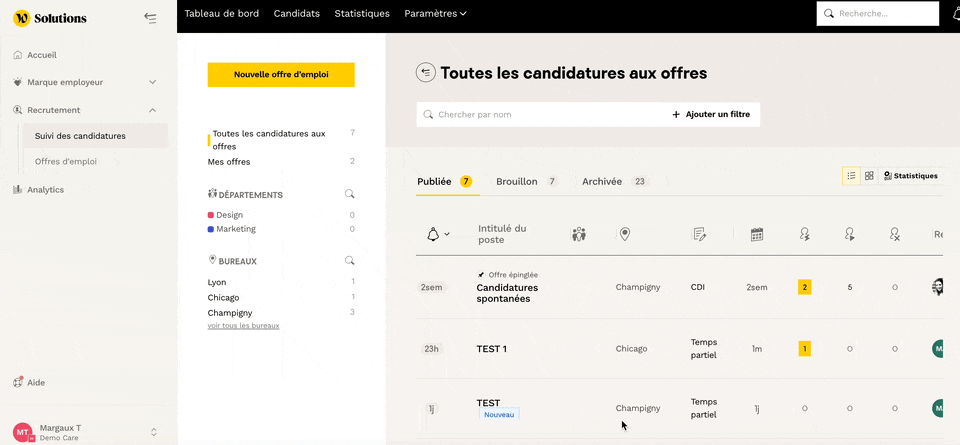
Task: Collapse the Recrutement section
Action: coord(152,110)
